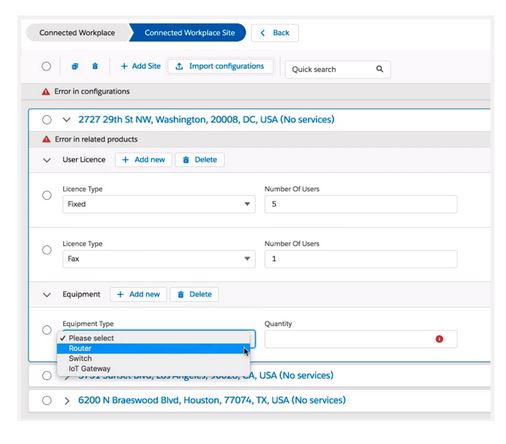Open the Fax Licence Type dropdown

[159, 259]
